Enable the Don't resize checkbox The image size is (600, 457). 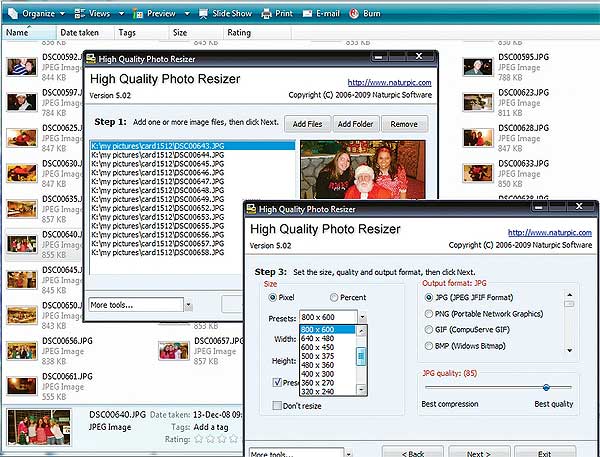click(278, 404)
